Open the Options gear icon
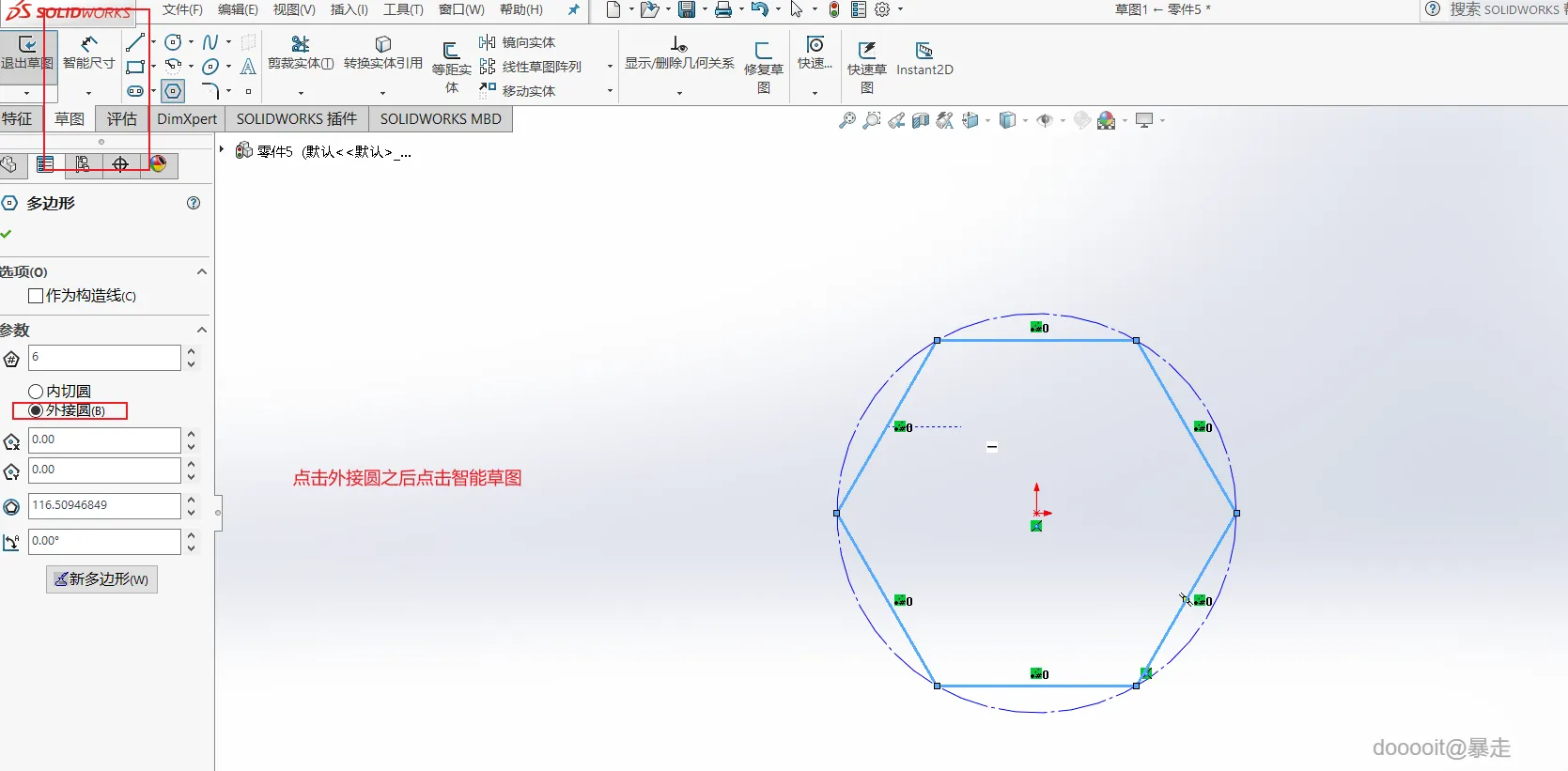Screen dimensions: 1568x771 coord(882,9)
